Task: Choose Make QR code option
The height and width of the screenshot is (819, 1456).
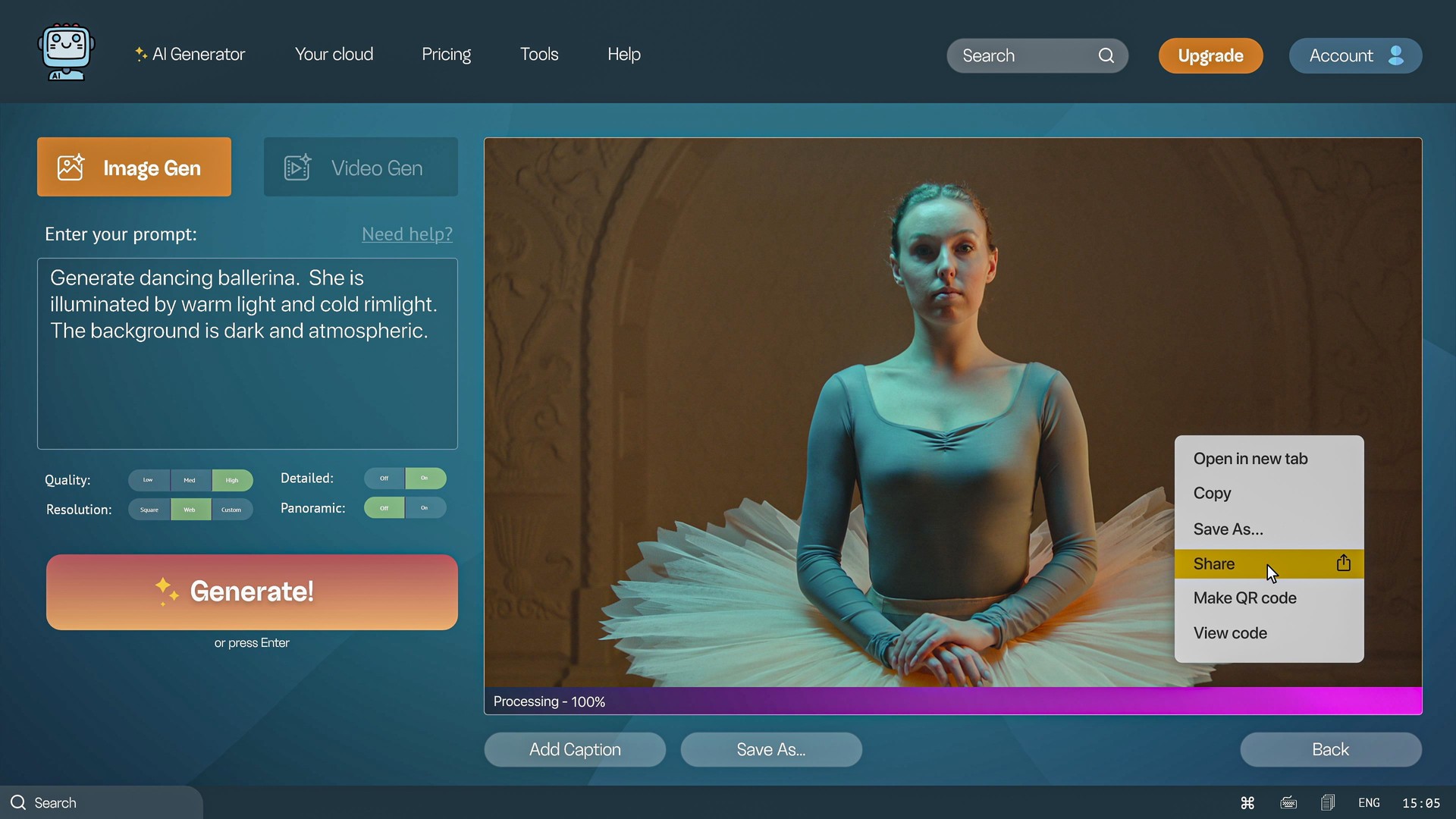Action: tap(1244, 598)
